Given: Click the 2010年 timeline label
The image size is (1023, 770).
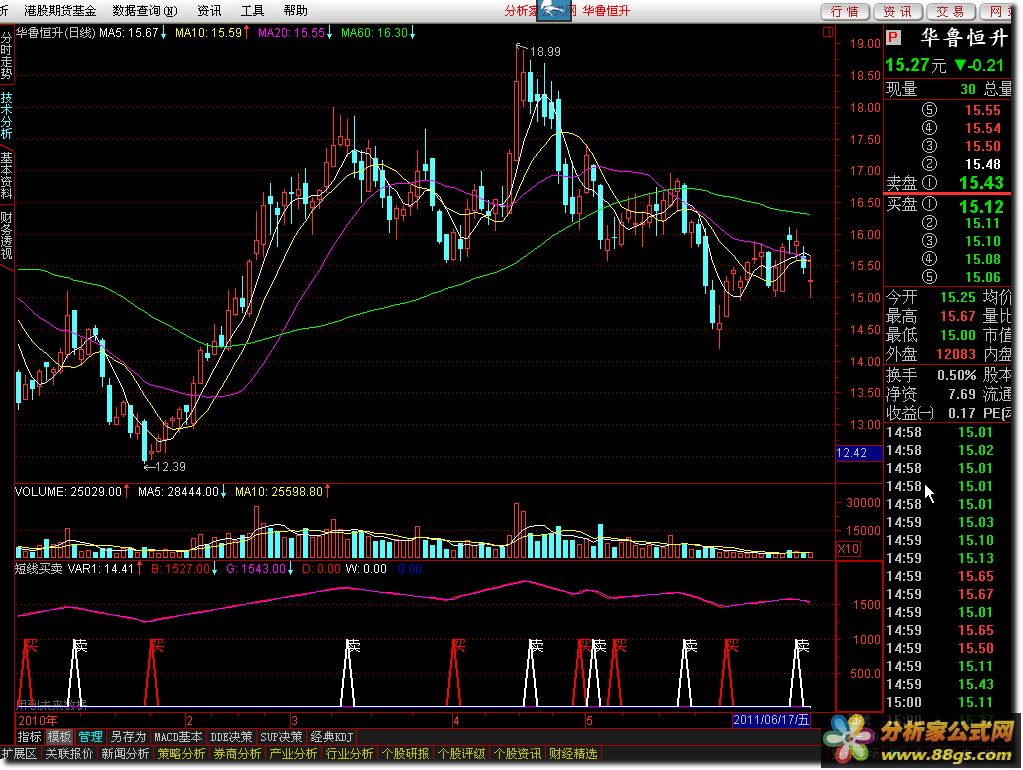Looking at the screenshot, I should (37, 720).
